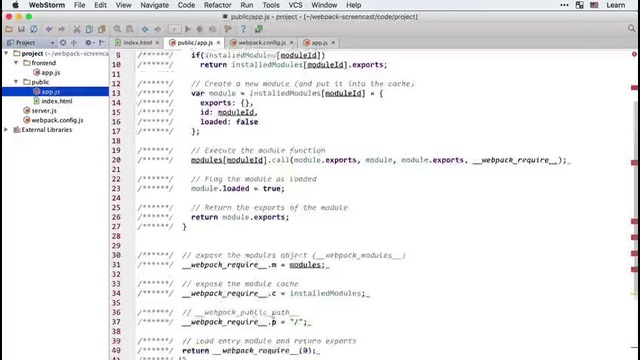
Task: Navigate back with the blue left arrow
Action: [x=145, y=29]
